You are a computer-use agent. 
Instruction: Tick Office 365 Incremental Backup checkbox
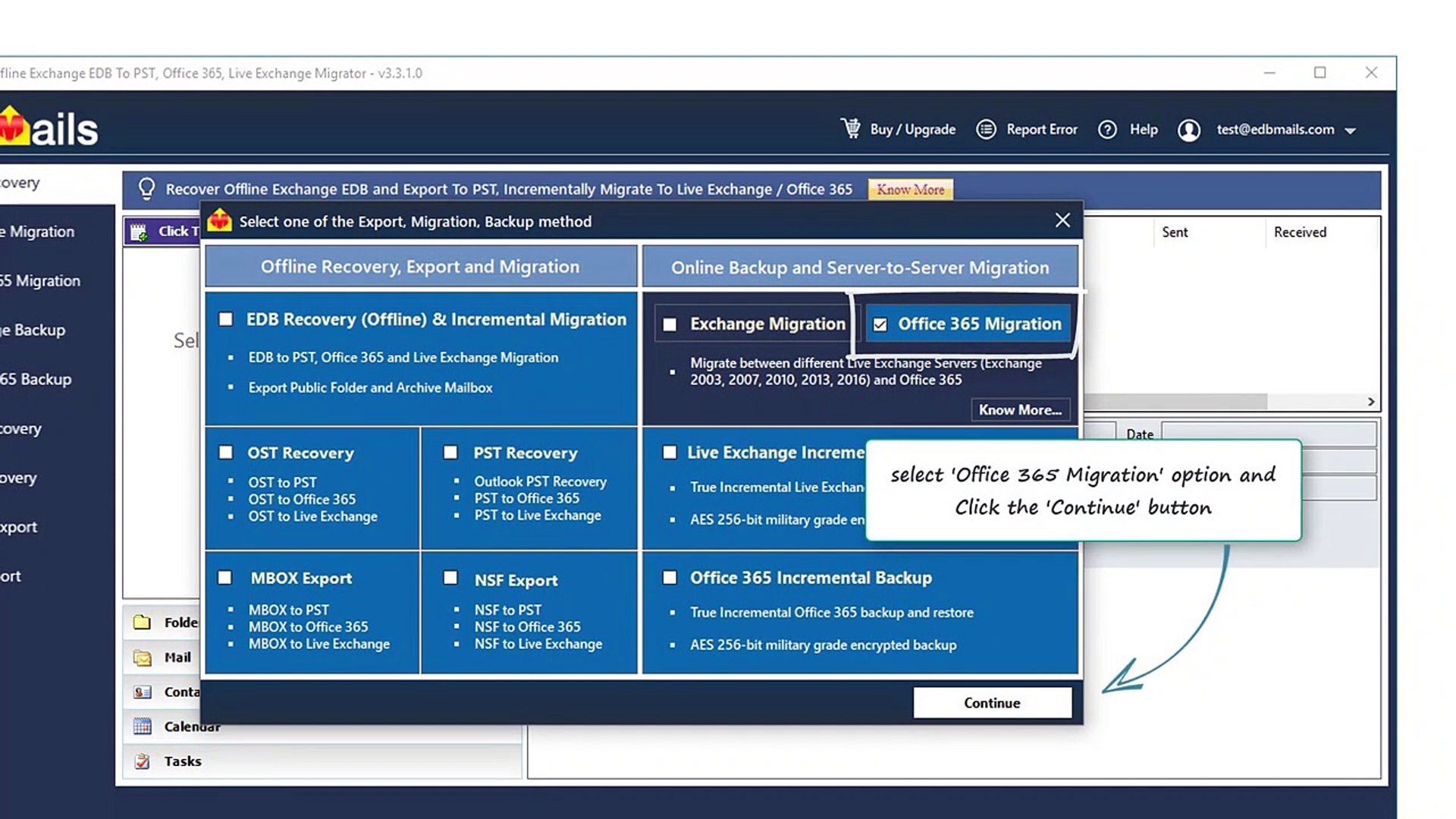(x=670, y=578)
